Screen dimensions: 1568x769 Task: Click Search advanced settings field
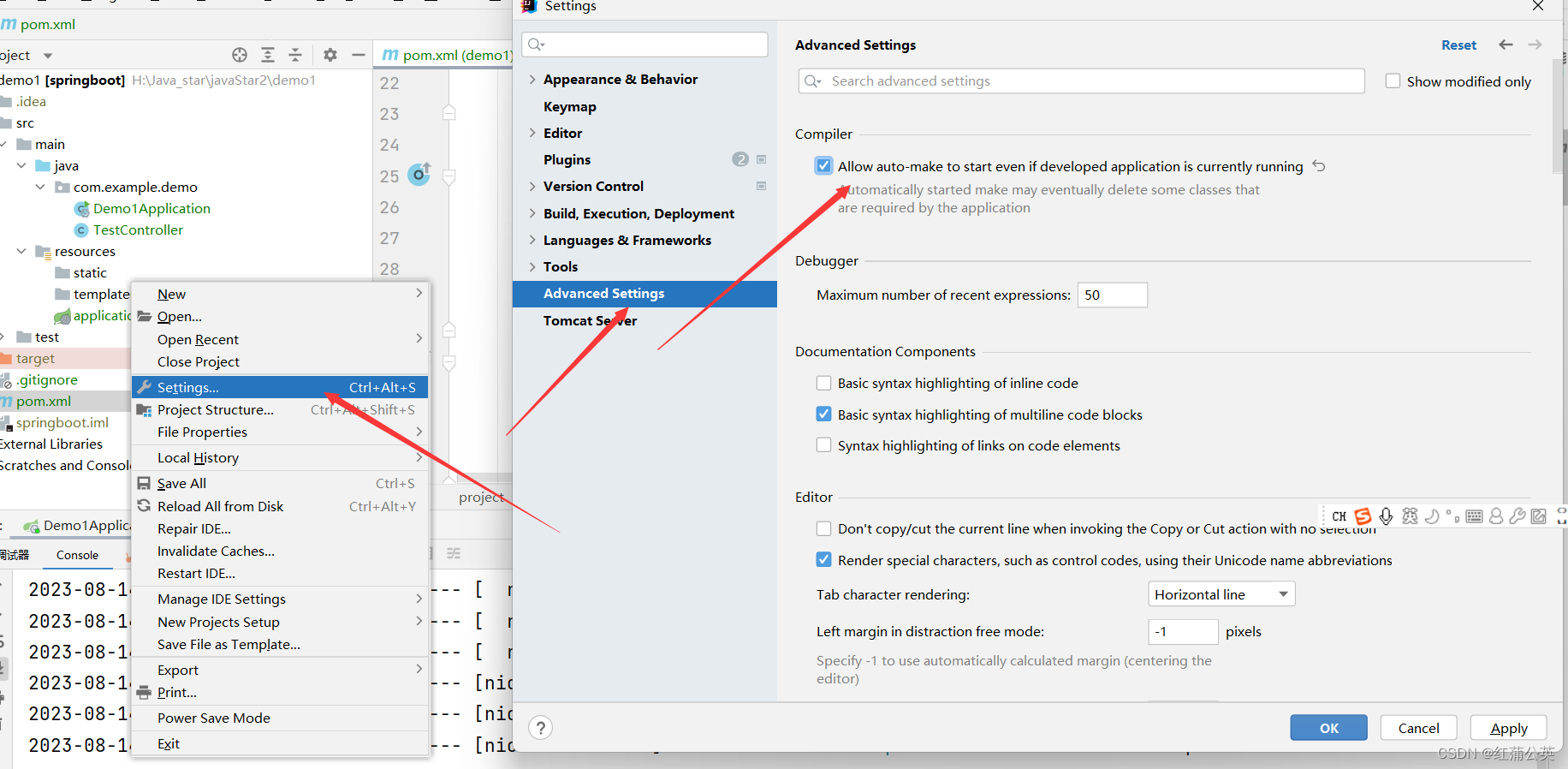(1081, 81)
